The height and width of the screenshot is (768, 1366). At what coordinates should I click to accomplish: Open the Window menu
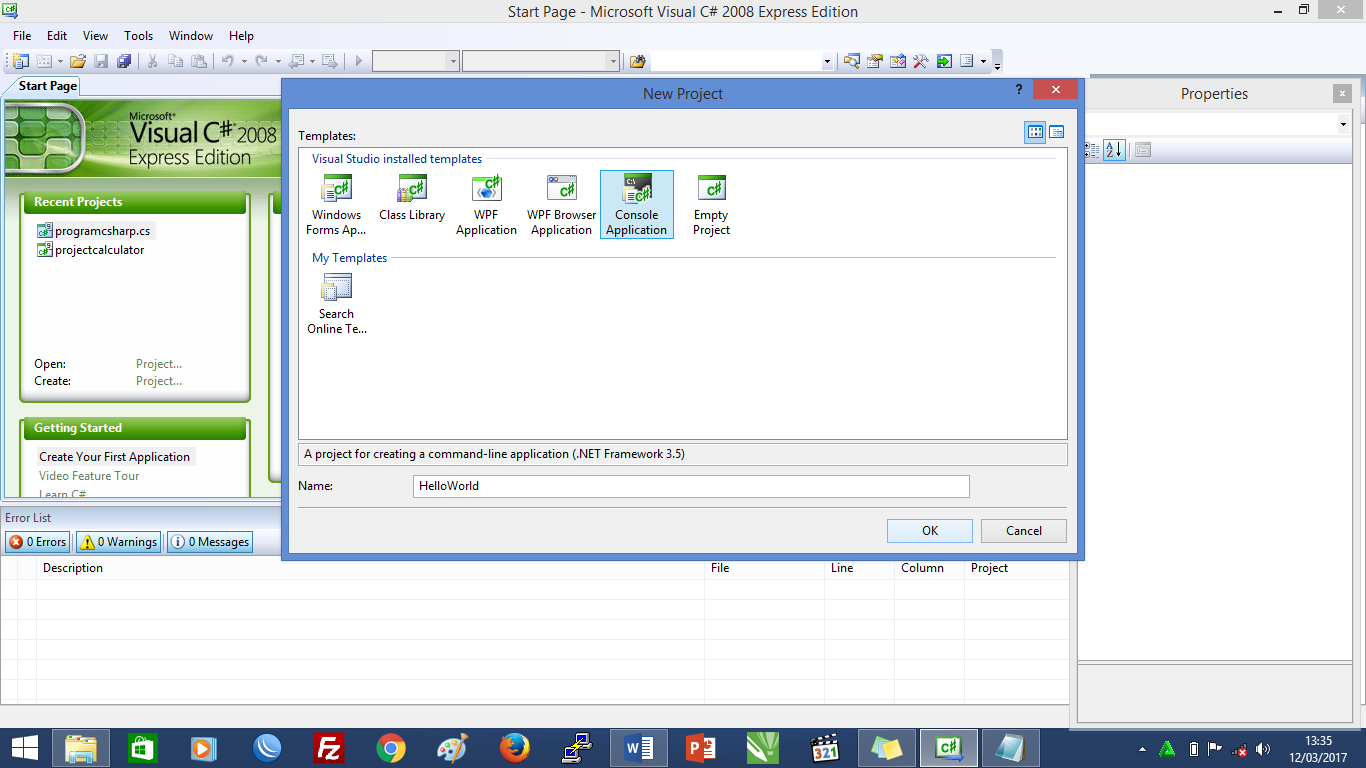(190, 35)
